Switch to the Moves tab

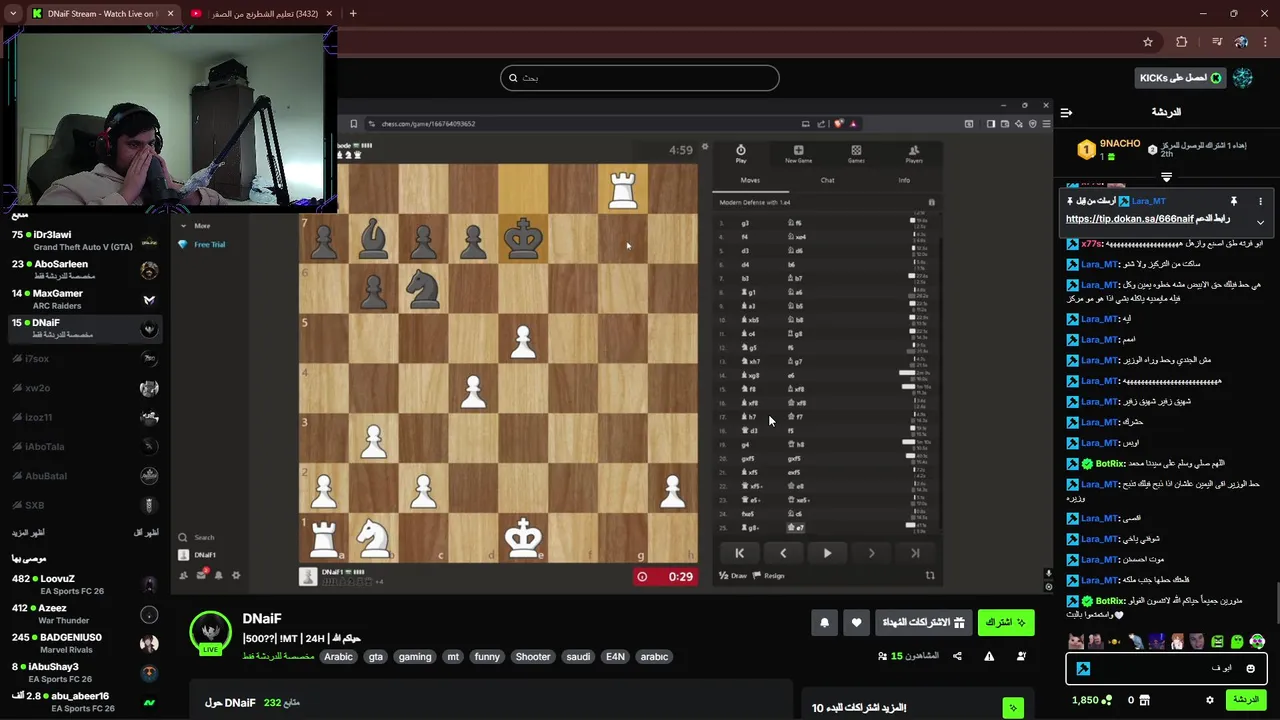[x=750, y=180]
